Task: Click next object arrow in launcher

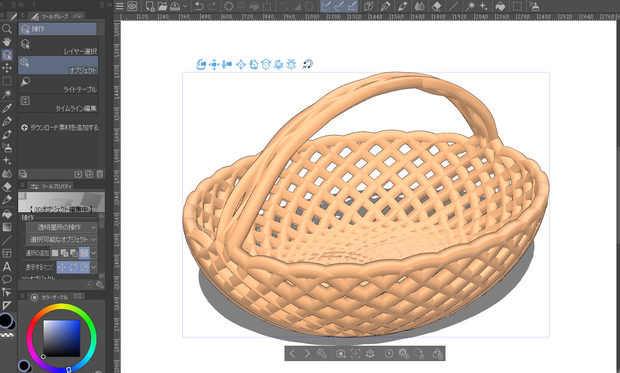Action: point(307,354)
